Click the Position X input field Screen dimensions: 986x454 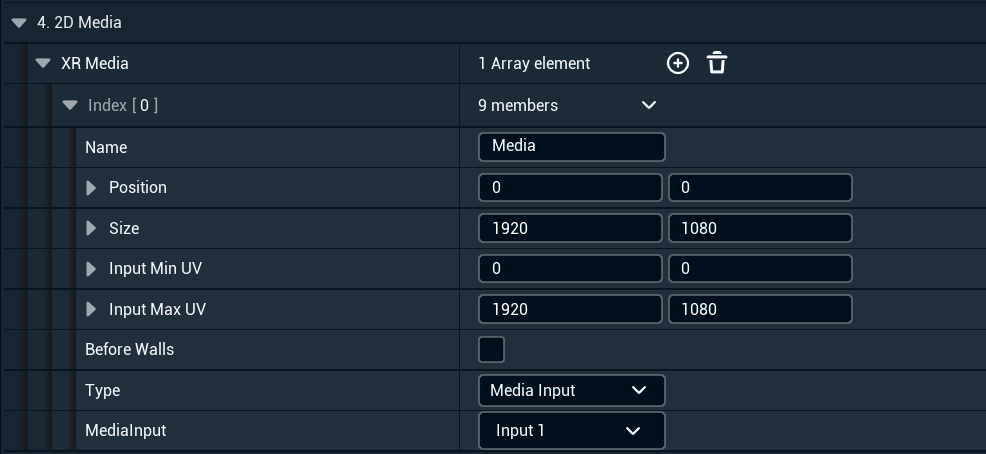pyautogui.click(x=570, y=188)
